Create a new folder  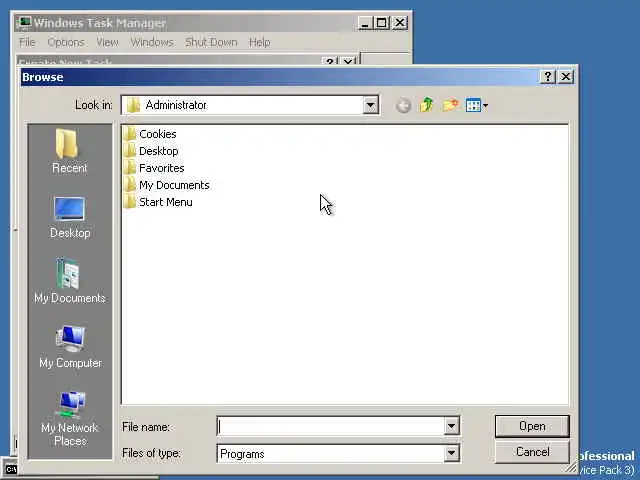click(x=451, y=105)
